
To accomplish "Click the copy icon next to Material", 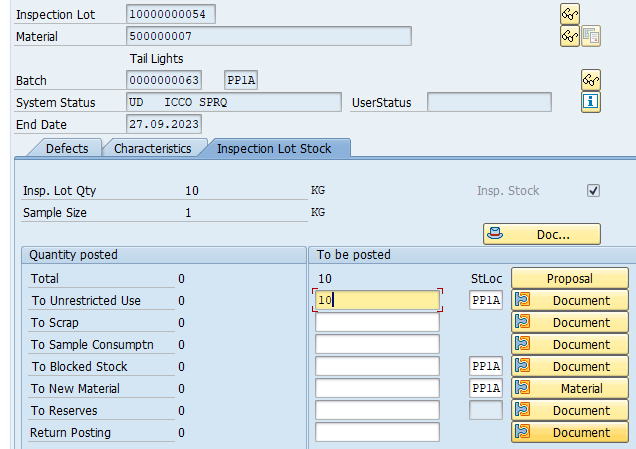I will tap(591, 36).
